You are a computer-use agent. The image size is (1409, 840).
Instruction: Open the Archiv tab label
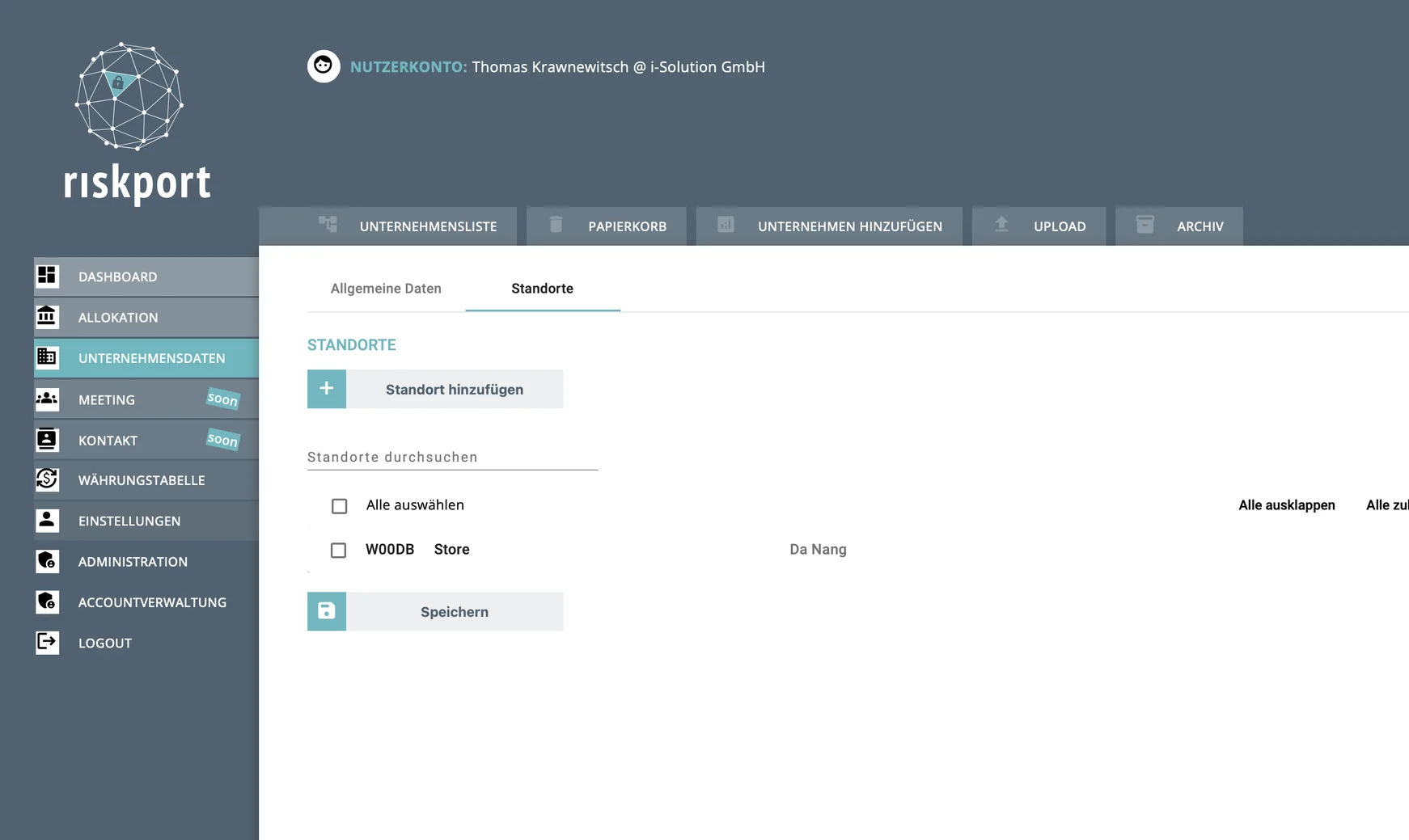(1200, 226)
